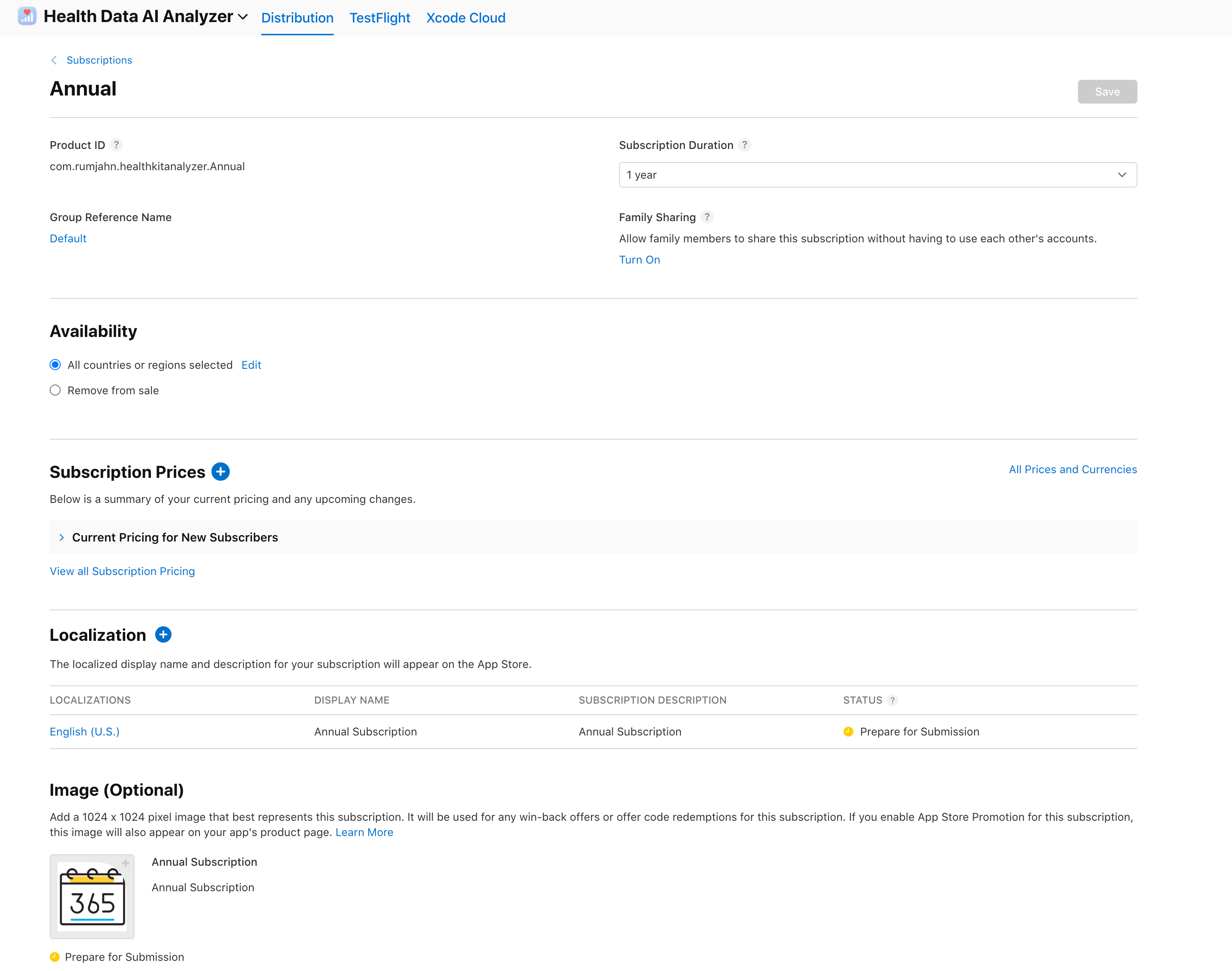Open the Subscription Duration 1 year dropdown
This screenshot has width=1232, height=971.
click(877, 174)
